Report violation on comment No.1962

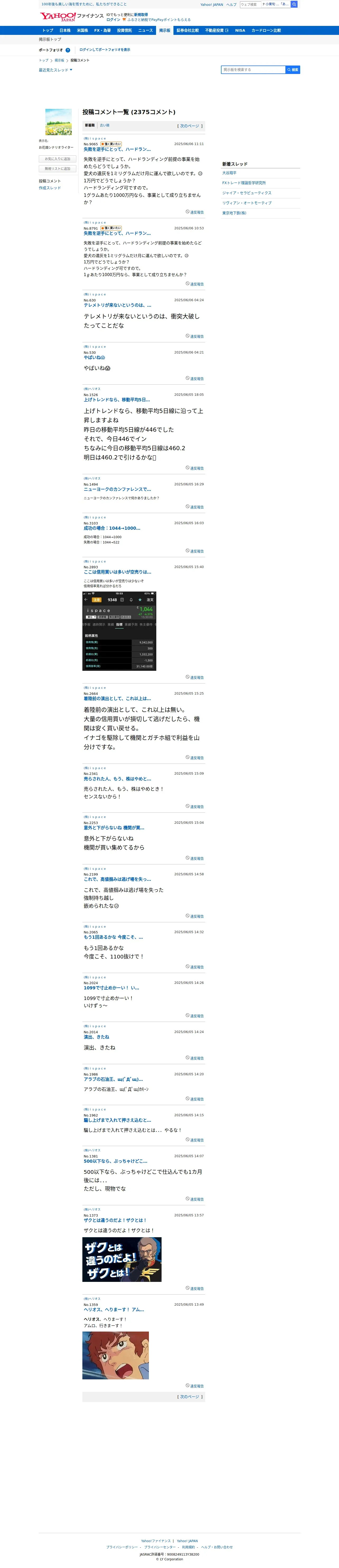(x=195, y=1140)
